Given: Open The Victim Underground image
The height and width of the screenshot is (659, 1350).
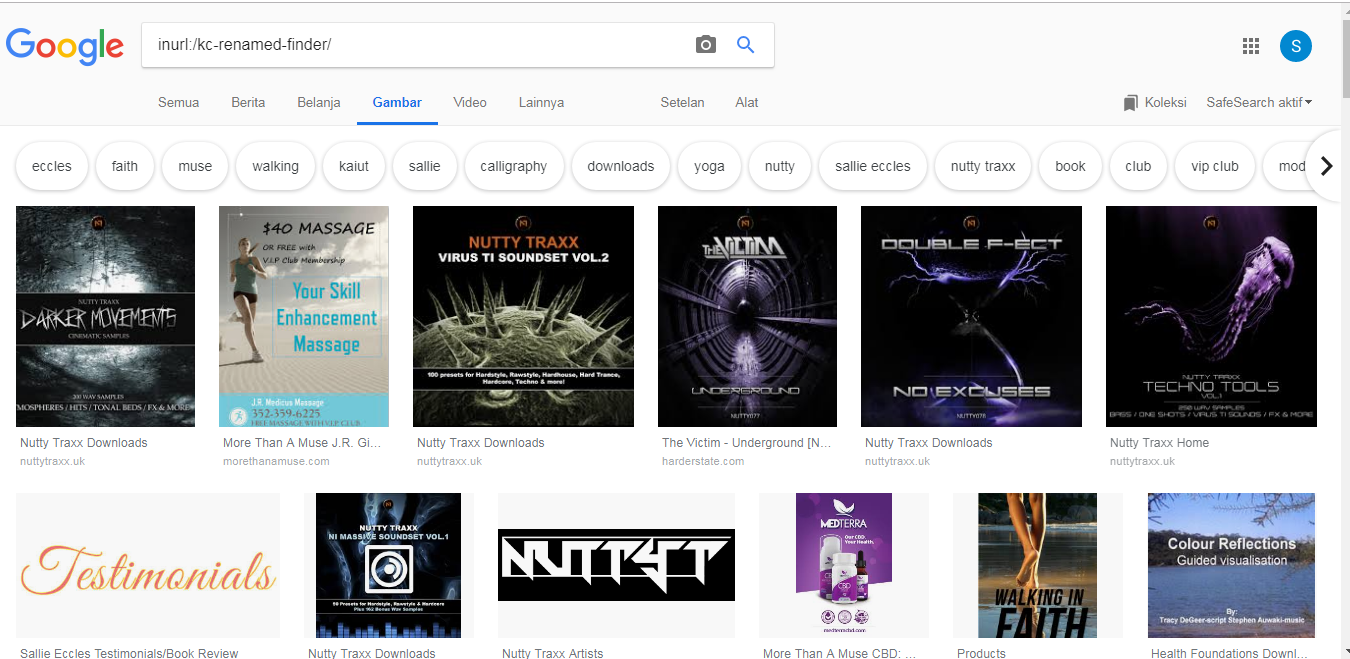Looking at the screenshot, I should pos(747,316).
